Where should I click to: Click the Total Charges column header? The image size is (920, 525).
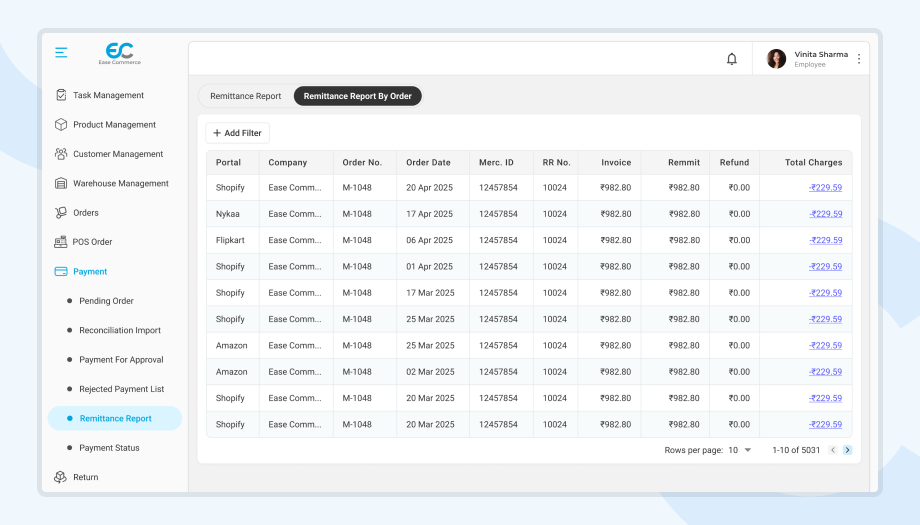[x=813, y=162]
